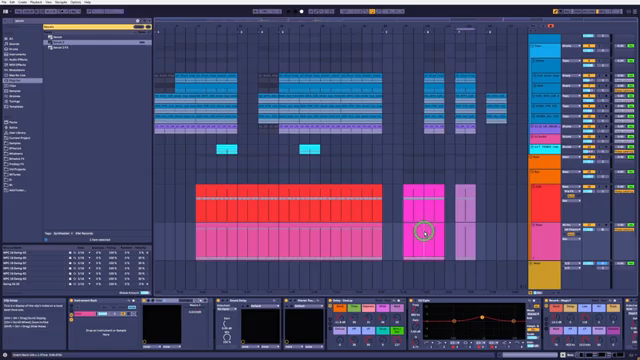Clear the browser search with the round button
The image size is (640, 360).
point(138,21)
